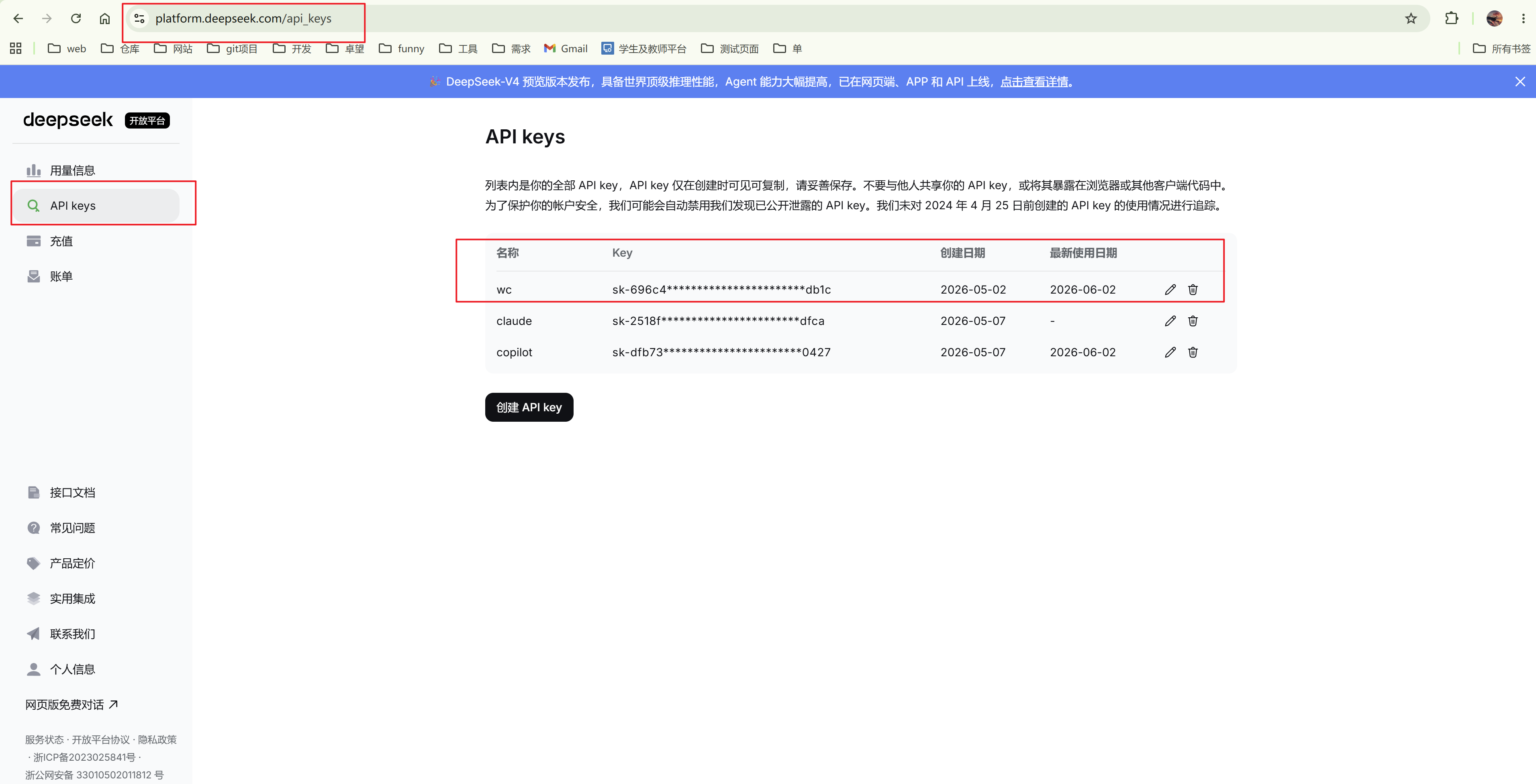
Task: Open site information icon in address bar
Action: click(x=139, y=18)
